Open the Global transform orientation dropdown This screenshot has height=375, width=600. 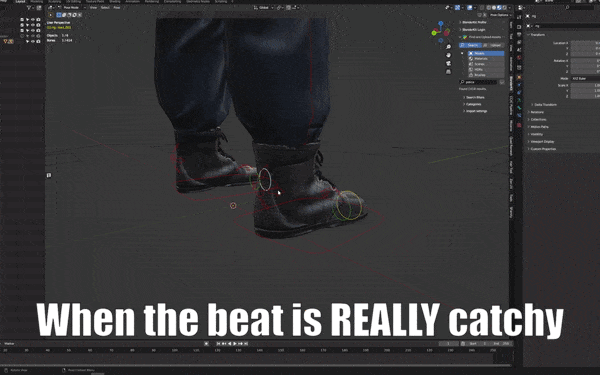point(264,7)
